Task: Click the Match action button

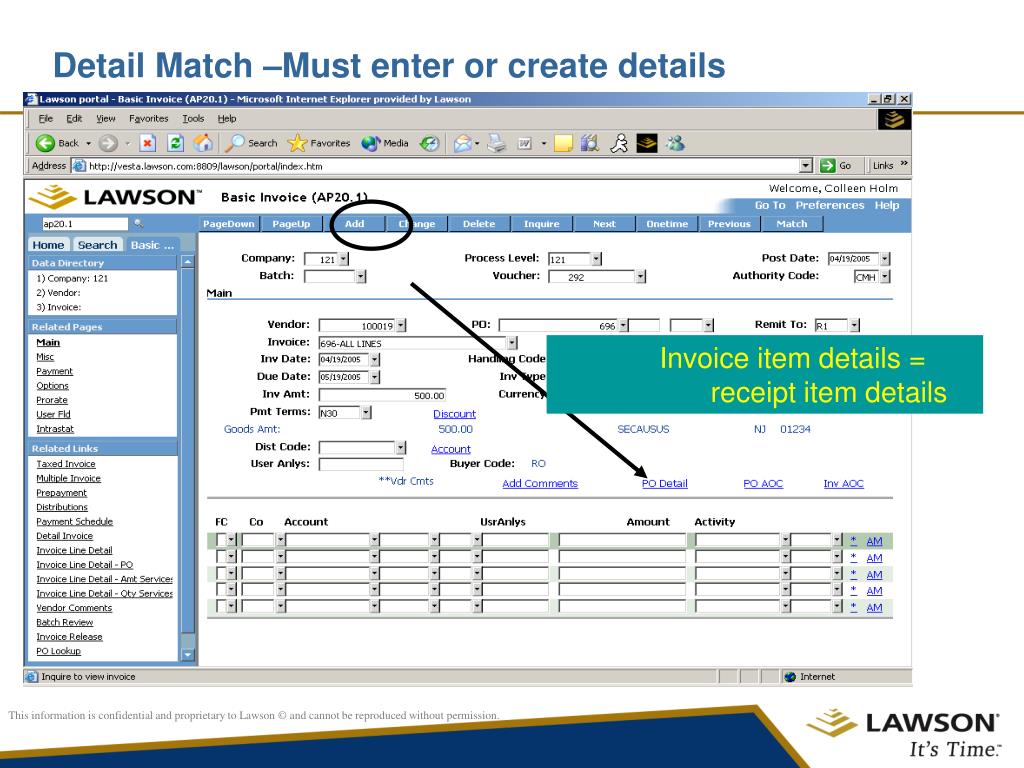Action: (x=792, y=223)
